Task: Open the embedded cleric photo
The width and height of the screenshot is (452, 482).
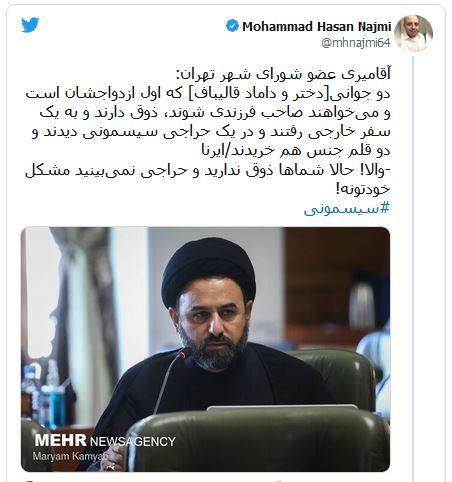Action: tap(205, 349)
